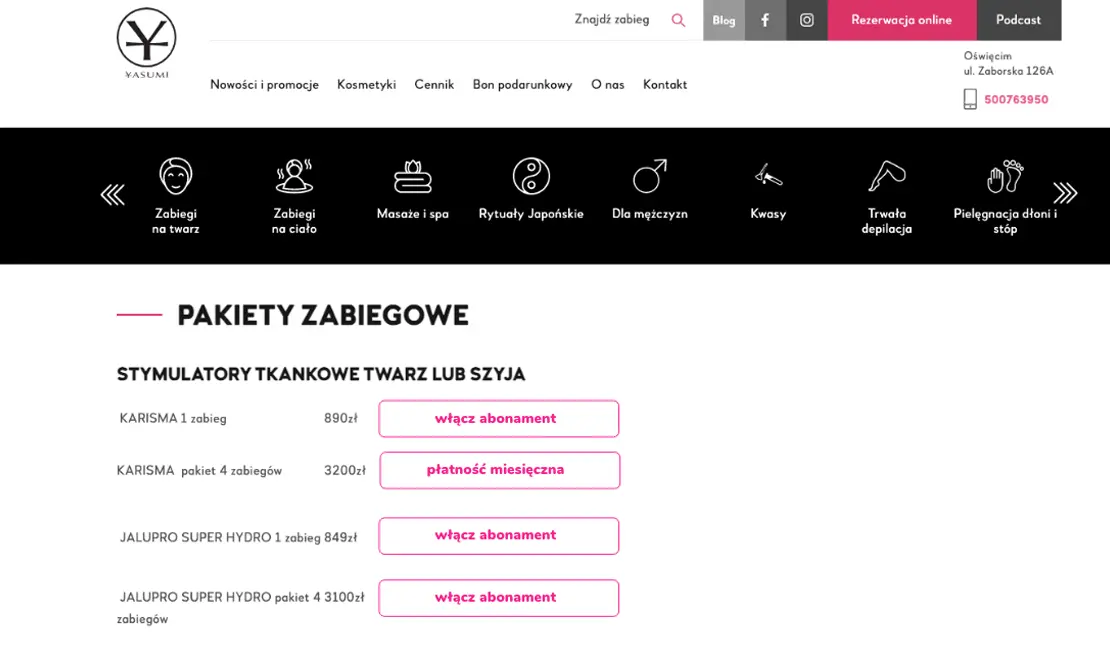
Task: Select the Zabiegi na twarz category icon
Action: click(175, 176)
